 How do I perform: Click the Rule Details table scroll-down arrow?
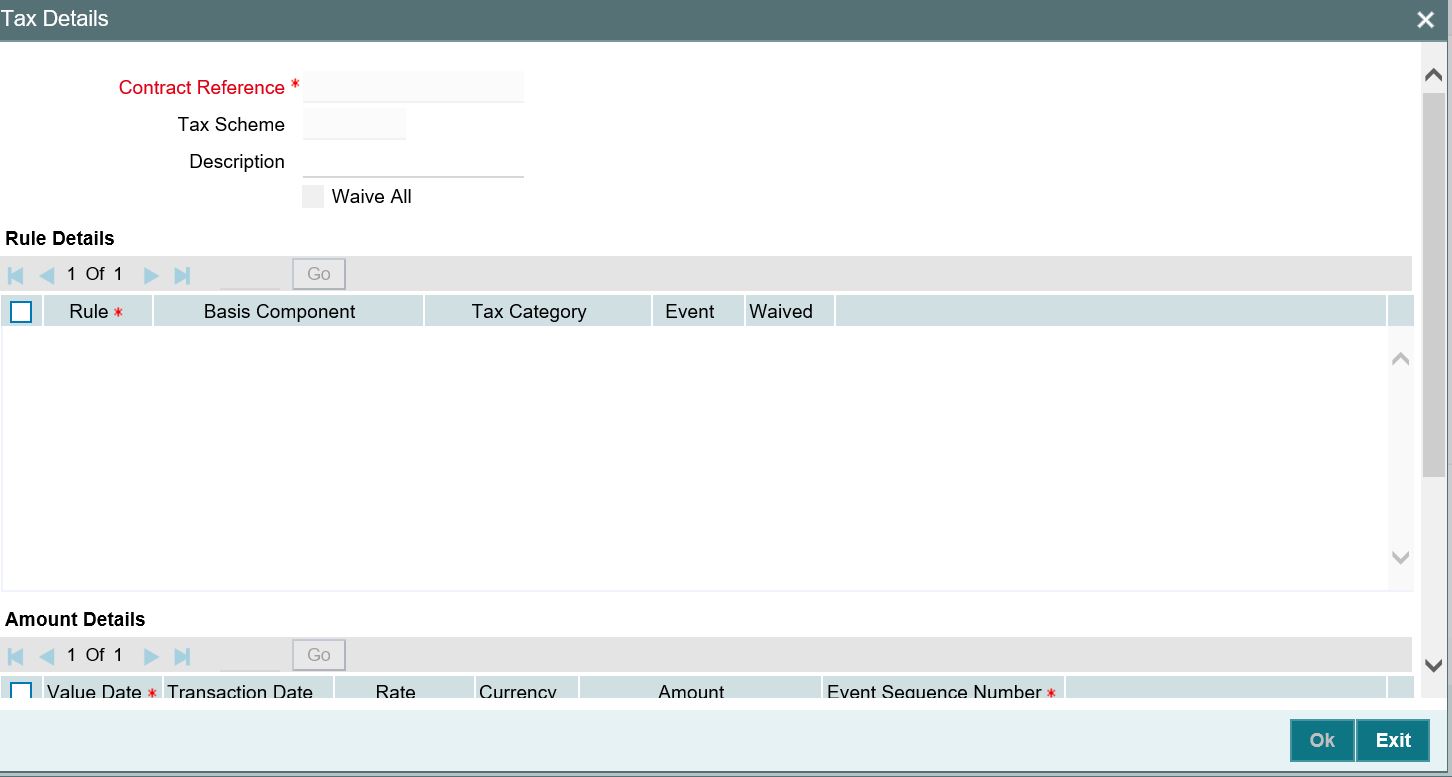click(x=1401, y=558)
